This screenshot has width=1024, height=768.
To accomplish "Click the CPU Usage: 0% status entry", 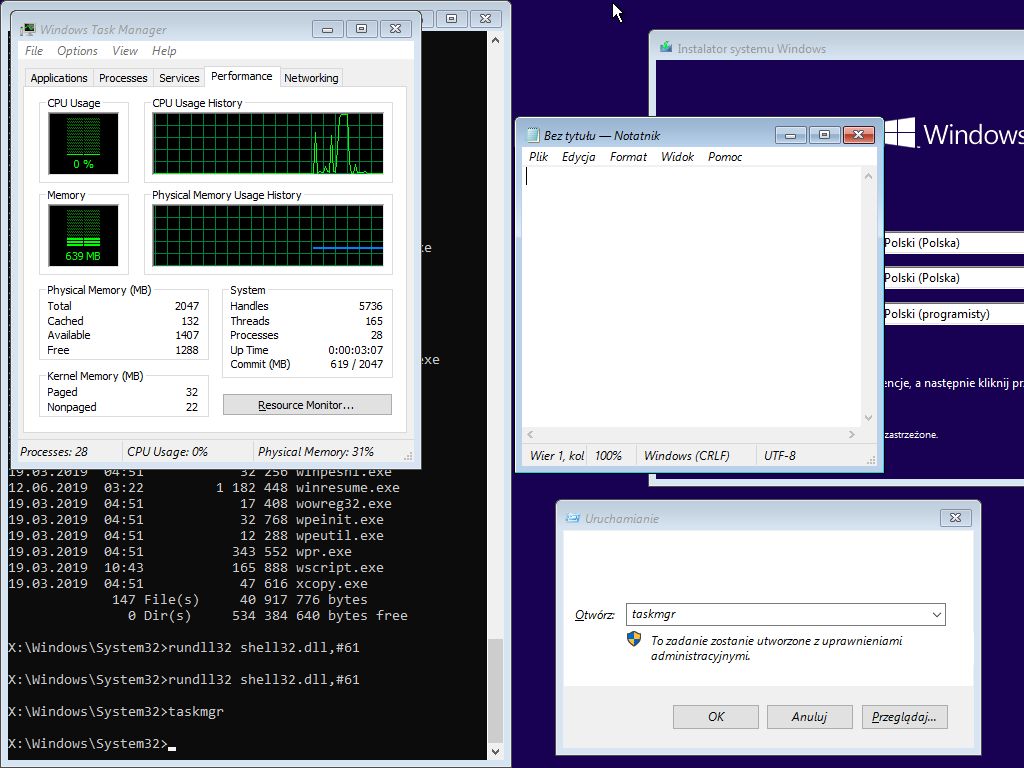I will [168, 452].
